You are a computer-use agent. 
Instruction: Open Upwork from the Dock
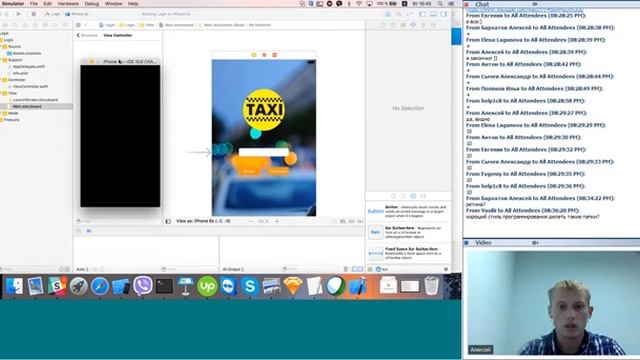click(x=207, y=286)
